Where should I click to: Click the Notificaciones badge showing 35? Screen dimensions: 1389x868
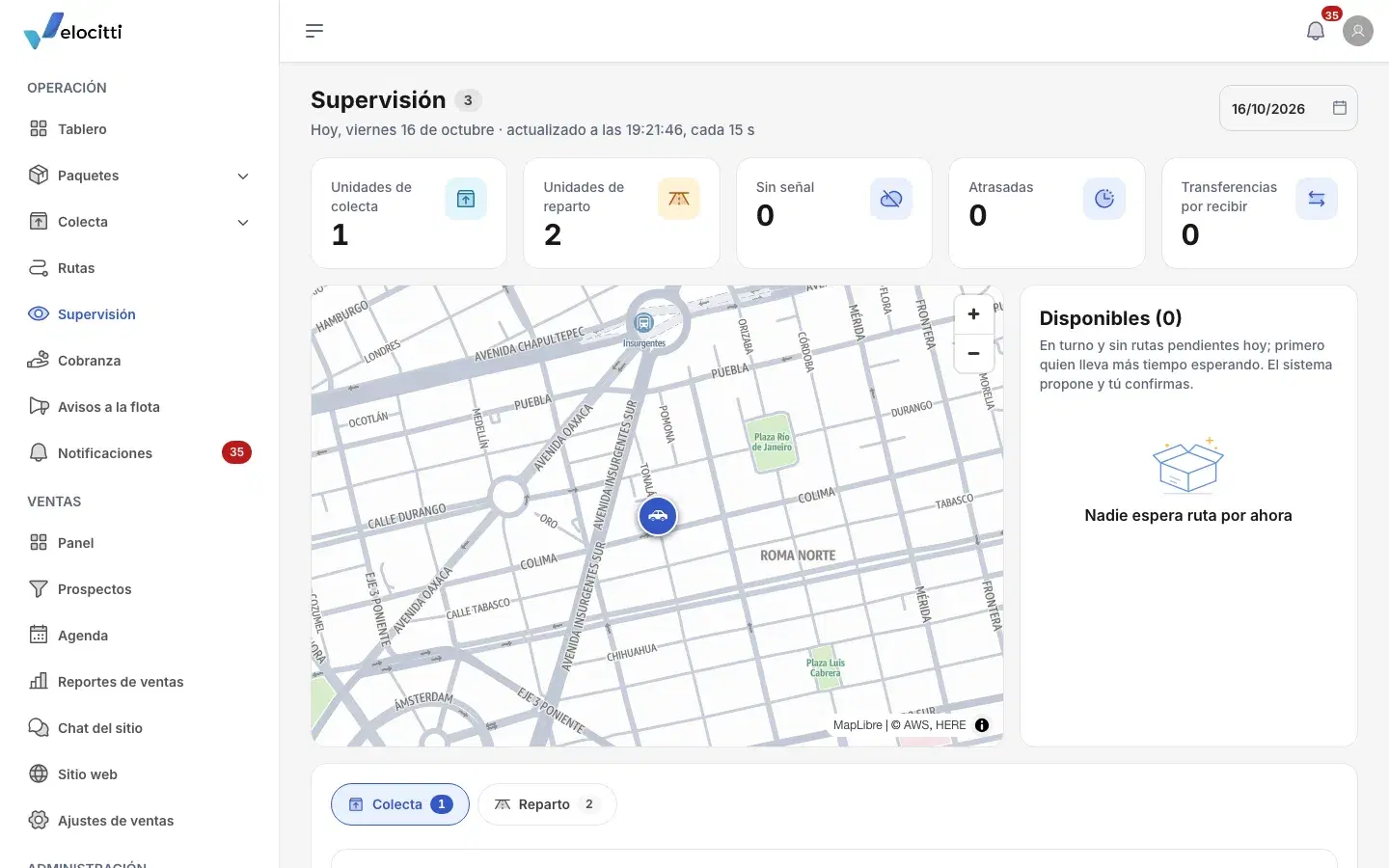pyautogui.click(x=236, y=452)
